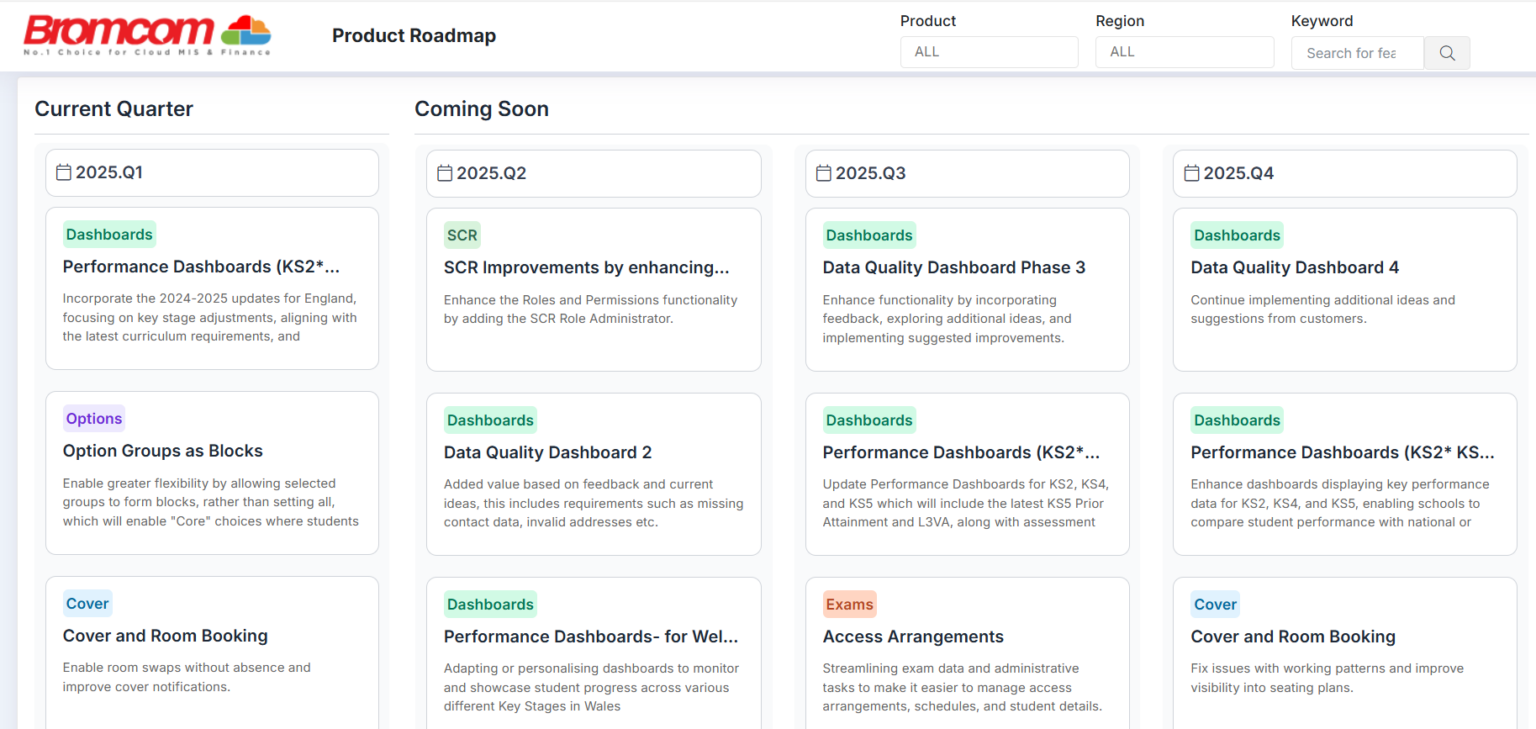
Task: Click the calendar icon beside 2025.Q4
Action: coord(1190,173)
